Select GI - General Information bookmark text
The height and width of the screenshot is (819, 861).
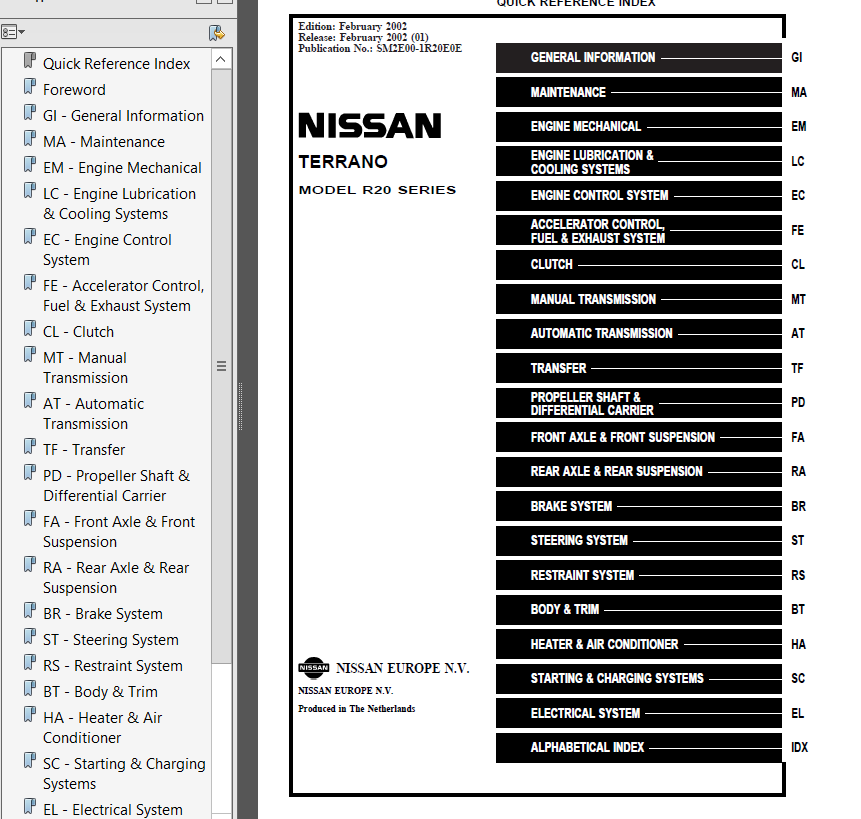[124, 116]
